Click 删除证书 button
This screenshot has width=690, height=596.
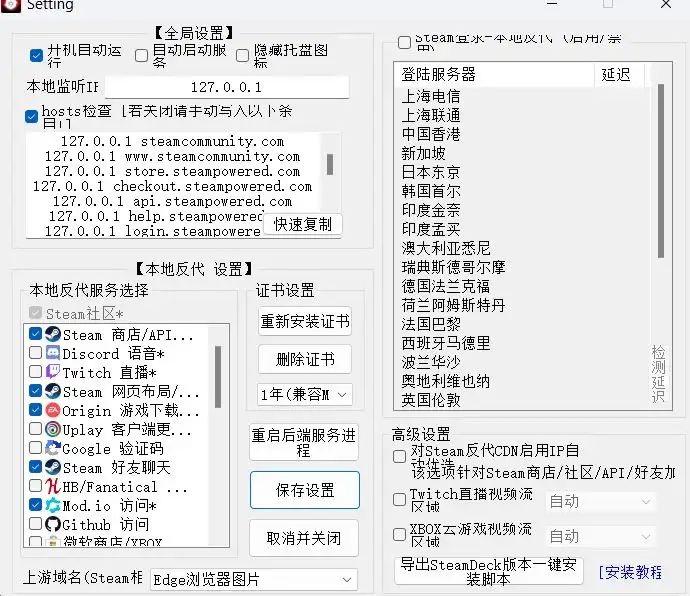(305, 359)
